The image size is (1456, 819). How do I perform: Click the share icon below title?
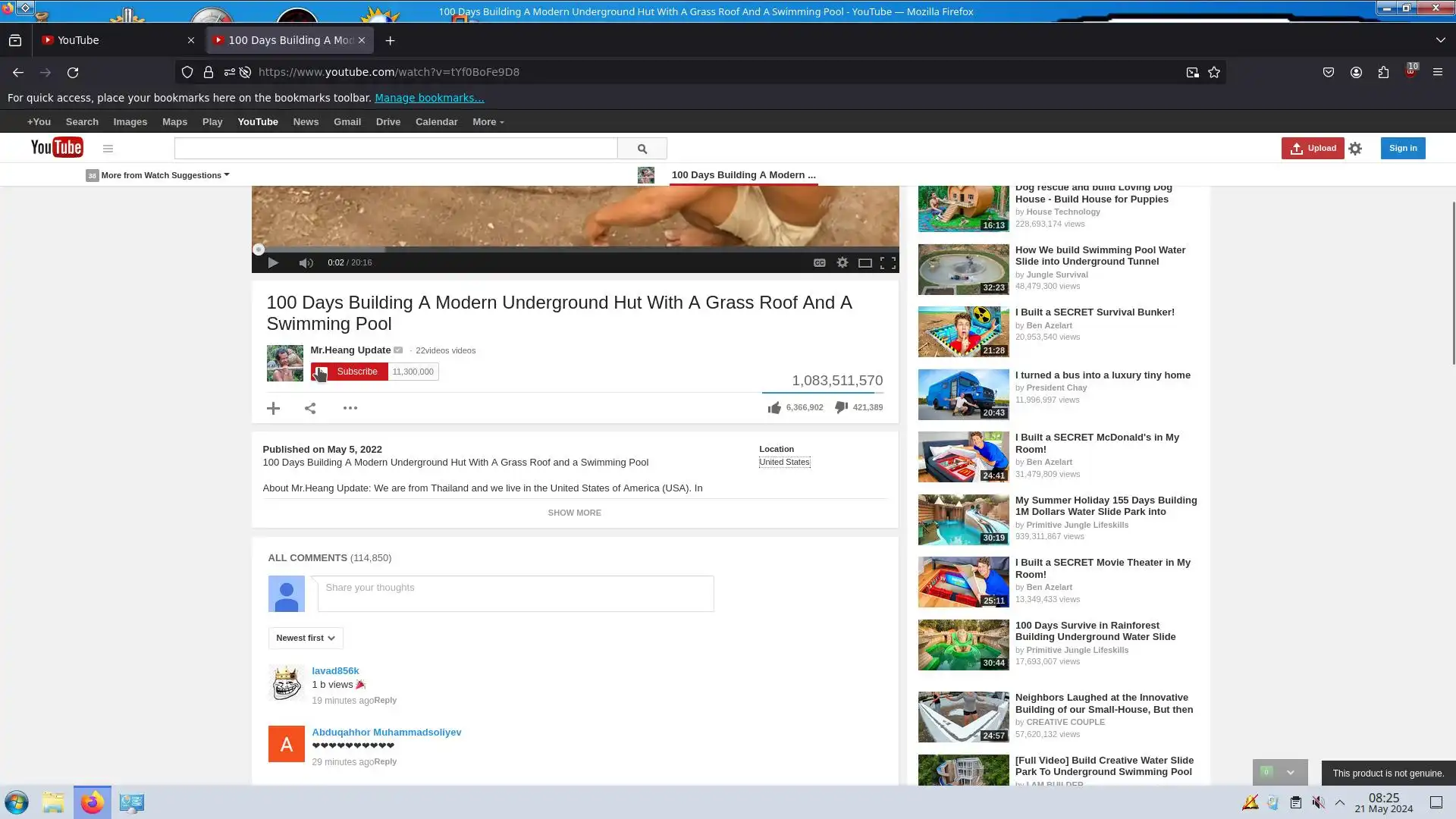coord(310,408)
